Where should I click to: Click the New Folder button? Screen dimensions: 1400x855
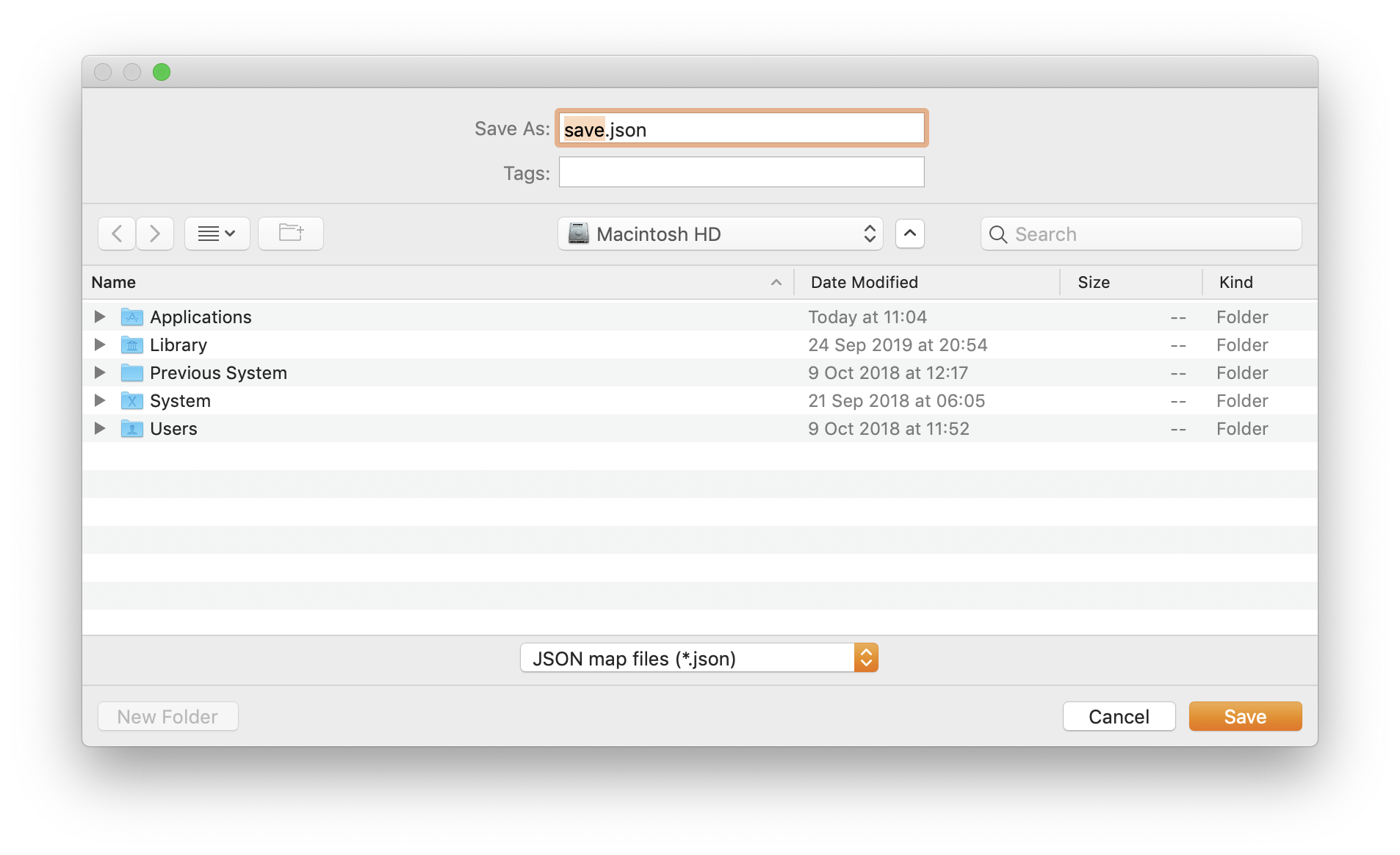tap(167, 716)
